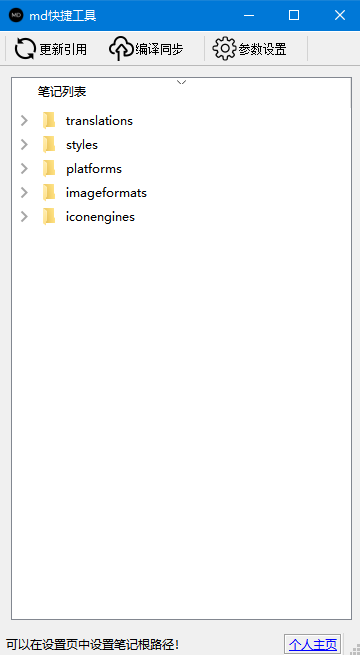Click the MD app logo in title bar

[x=16, y=15]
